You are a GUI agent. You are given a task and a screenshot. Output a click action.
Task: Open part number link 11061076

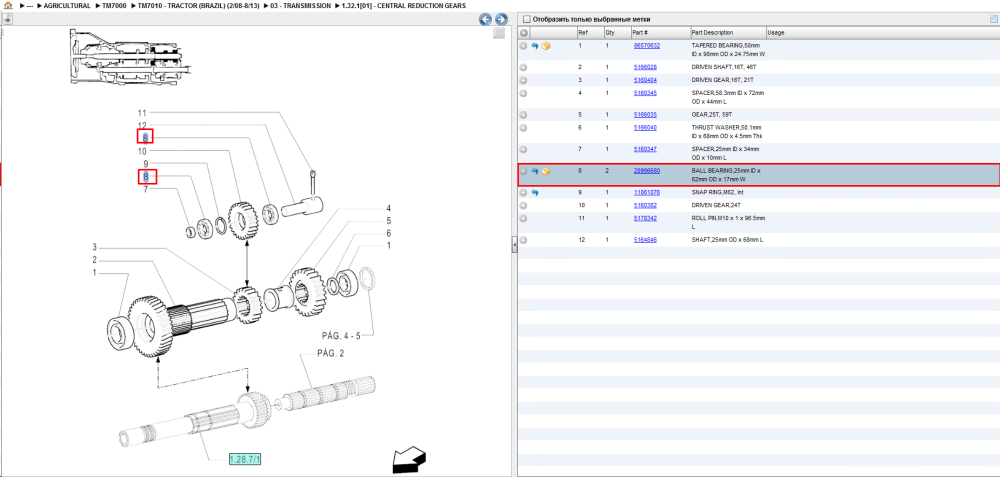pos(646,192)
